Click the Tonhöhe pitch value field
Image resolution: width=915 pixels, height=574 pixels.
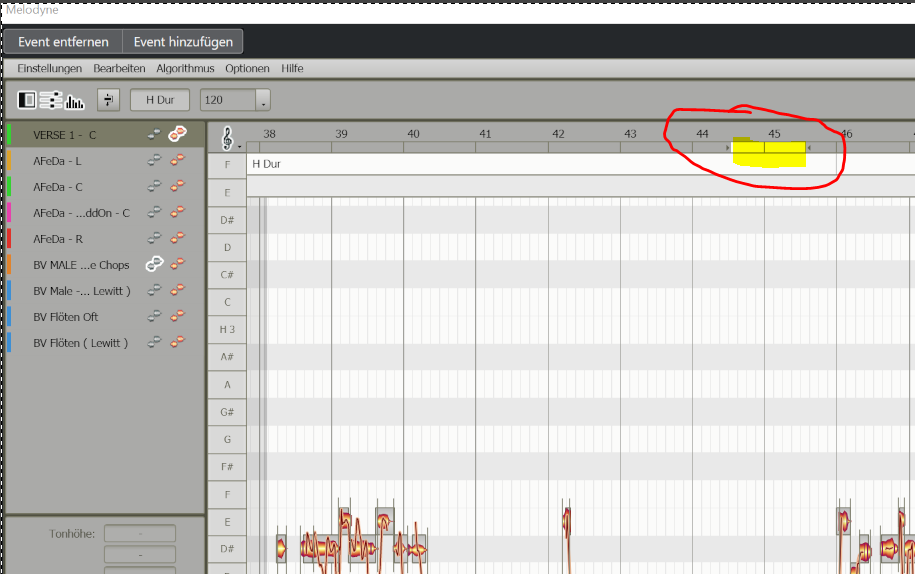coord(139,533)
